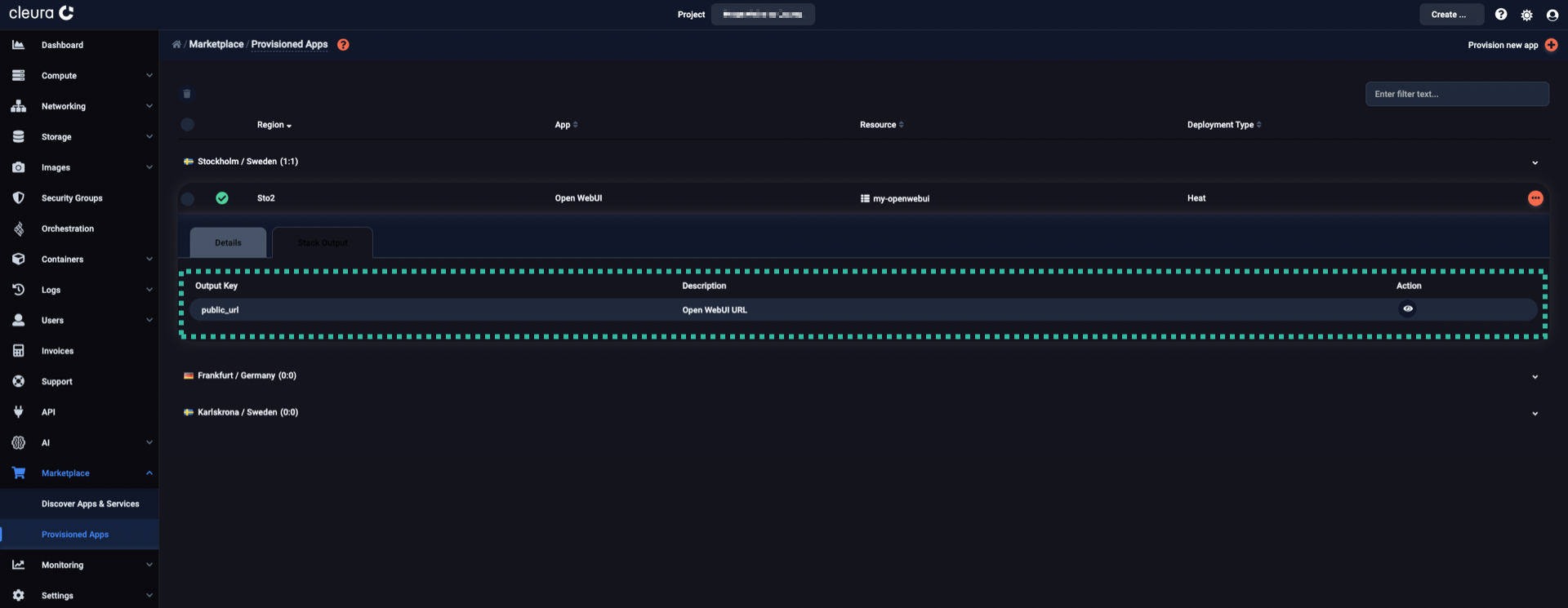Select the public_url output row
Image resolution: width=1568 pixels, height=608 pixels.
pos(863,310)
